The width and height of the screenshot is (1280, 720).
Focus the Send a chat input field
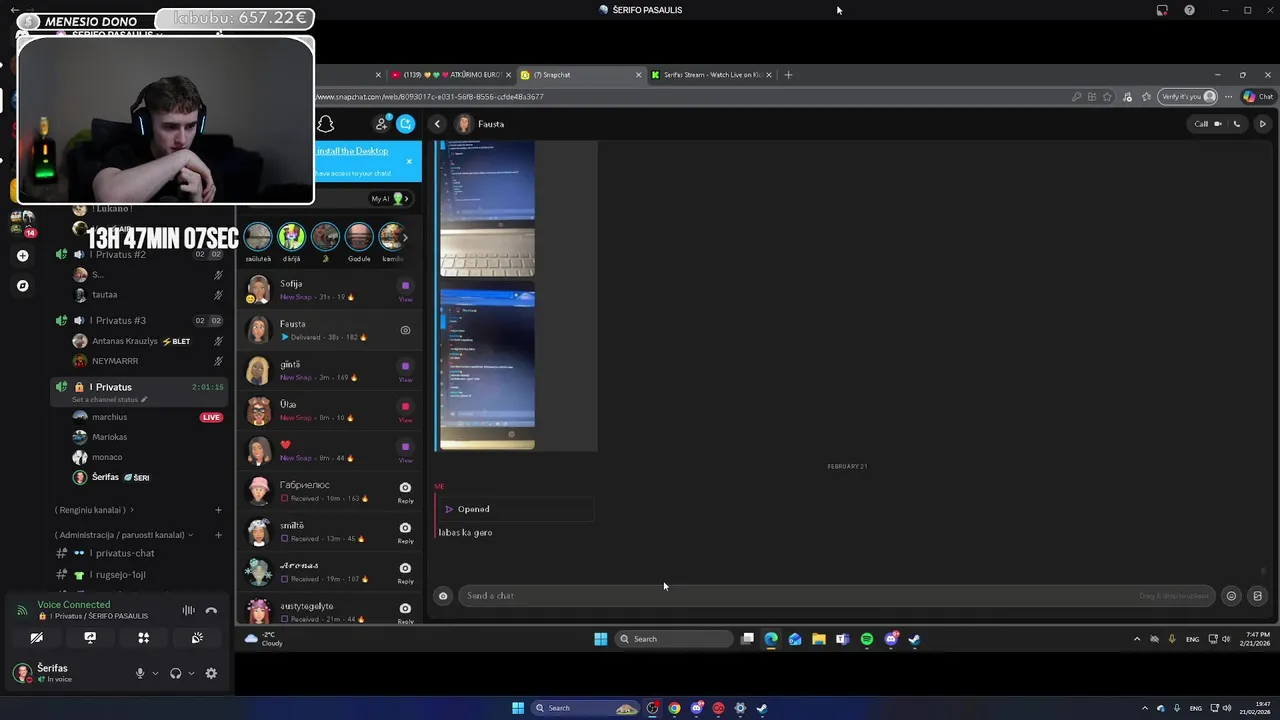click(836, 596)
